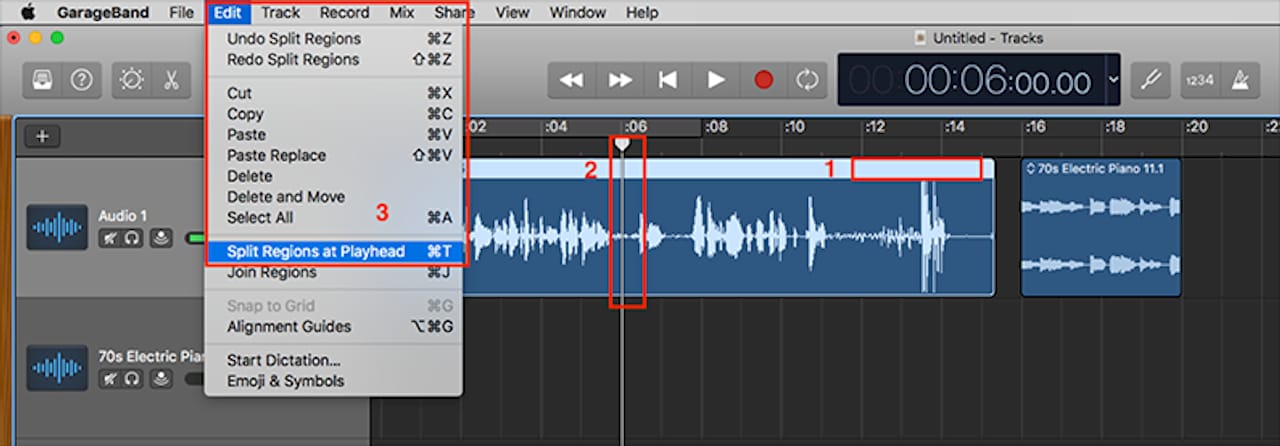Open the GarageBand application menu

(103, 13)
